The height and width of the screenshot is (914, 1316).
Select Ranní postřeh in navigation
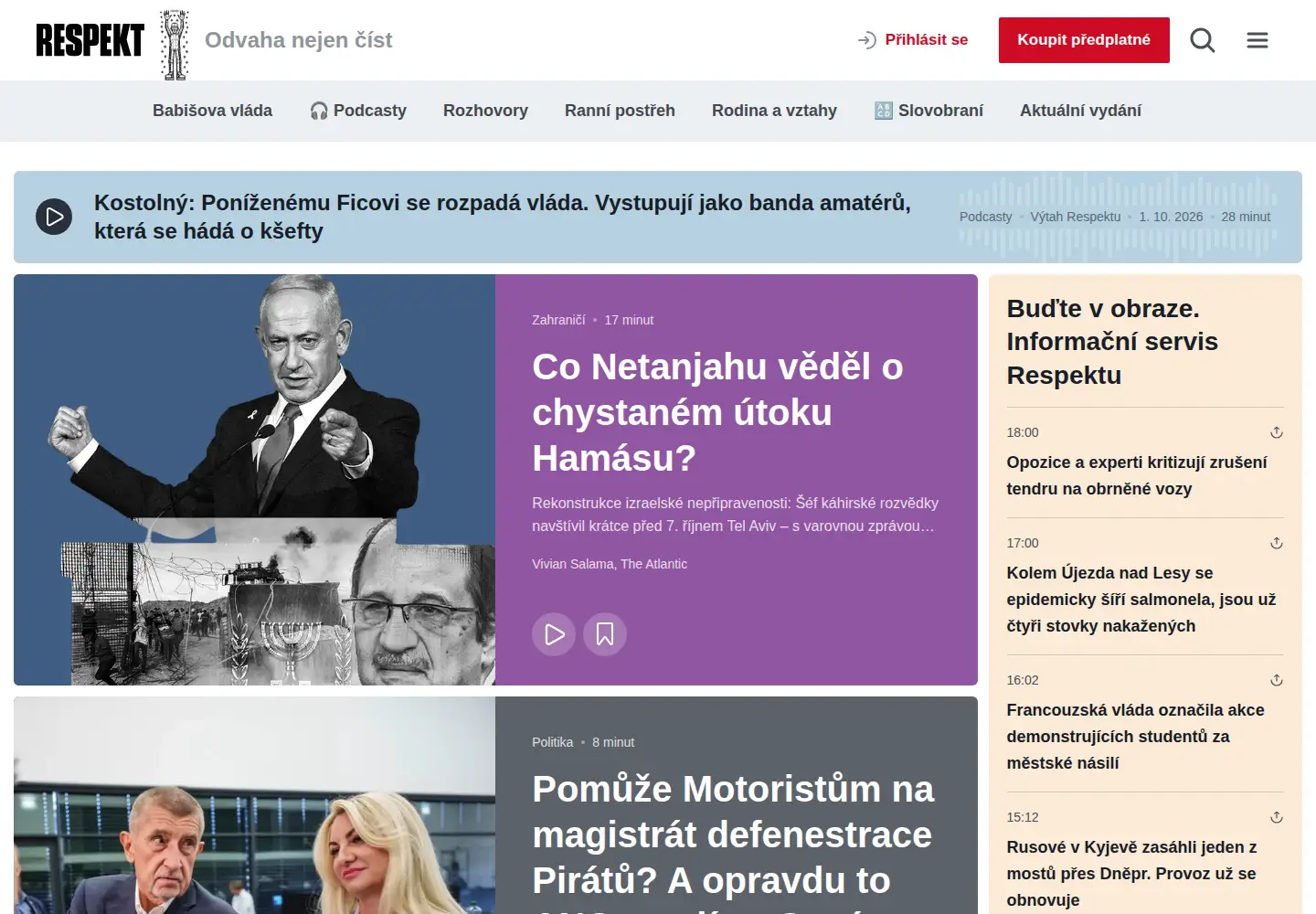point(620,111)
